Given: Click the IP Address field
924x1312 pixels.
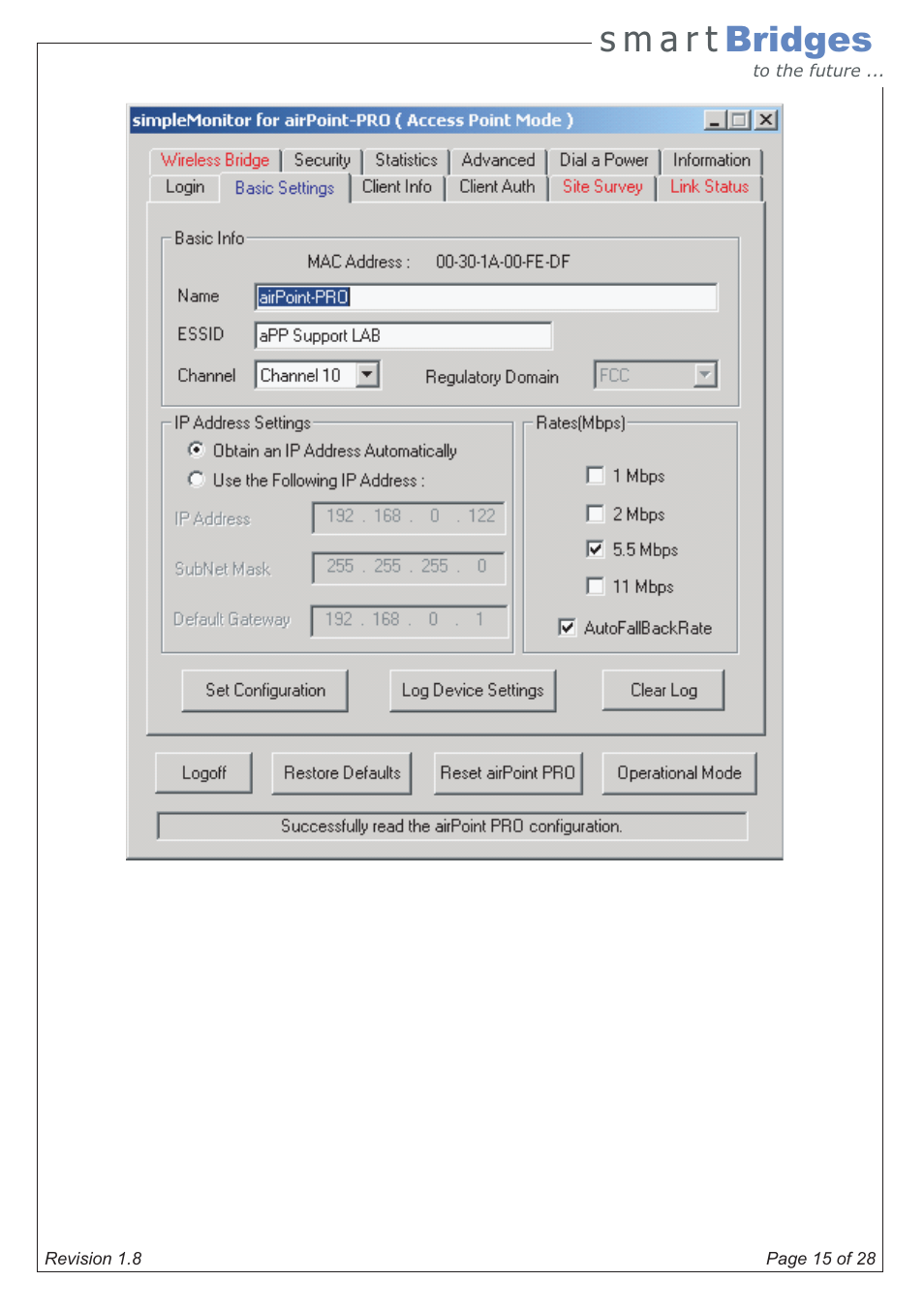Looking at the screenshot, I should click(409, 516).
